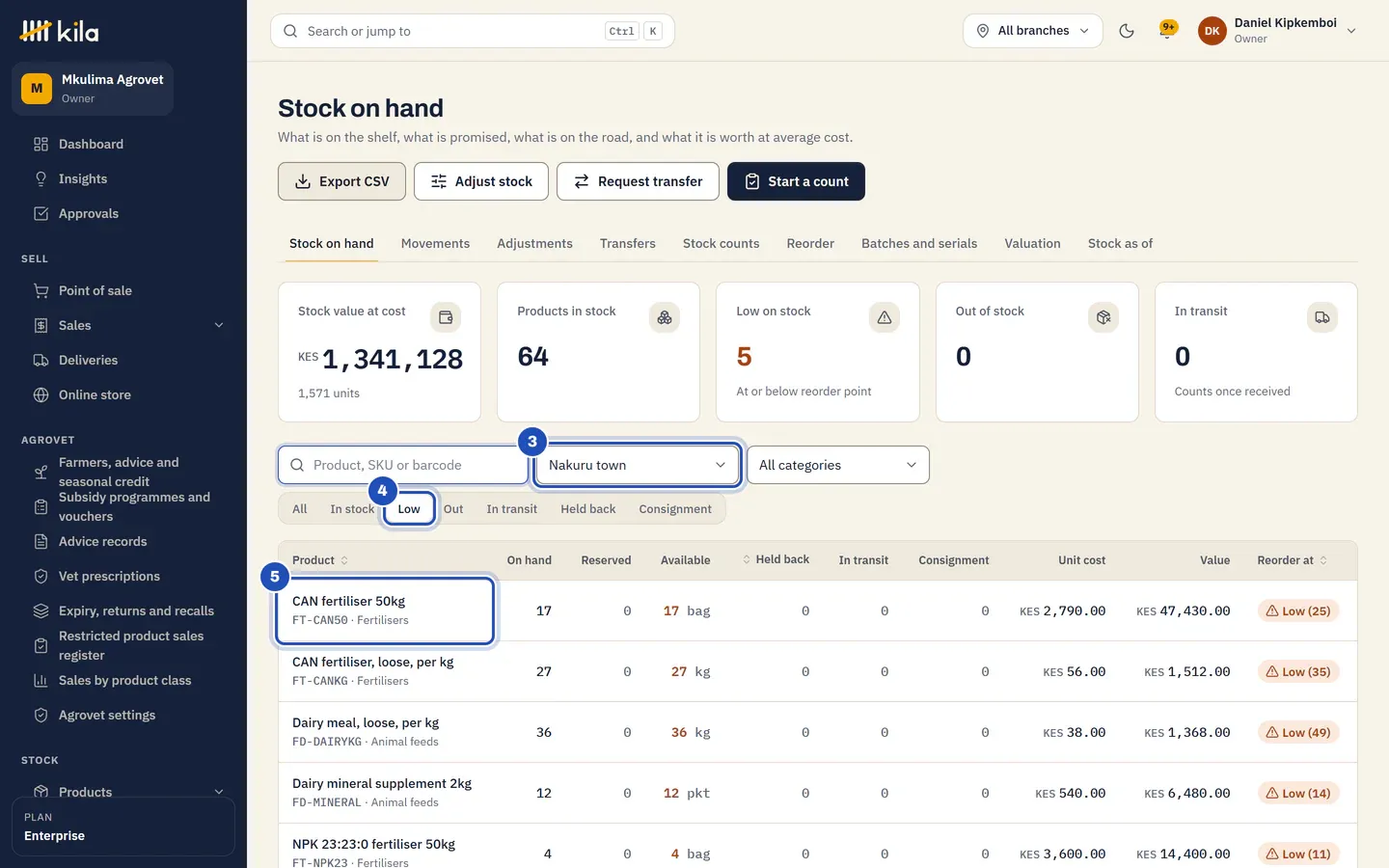Open the All categories dropdown
The height and width of the screenshot is (868, 1389).
(838, 465)
